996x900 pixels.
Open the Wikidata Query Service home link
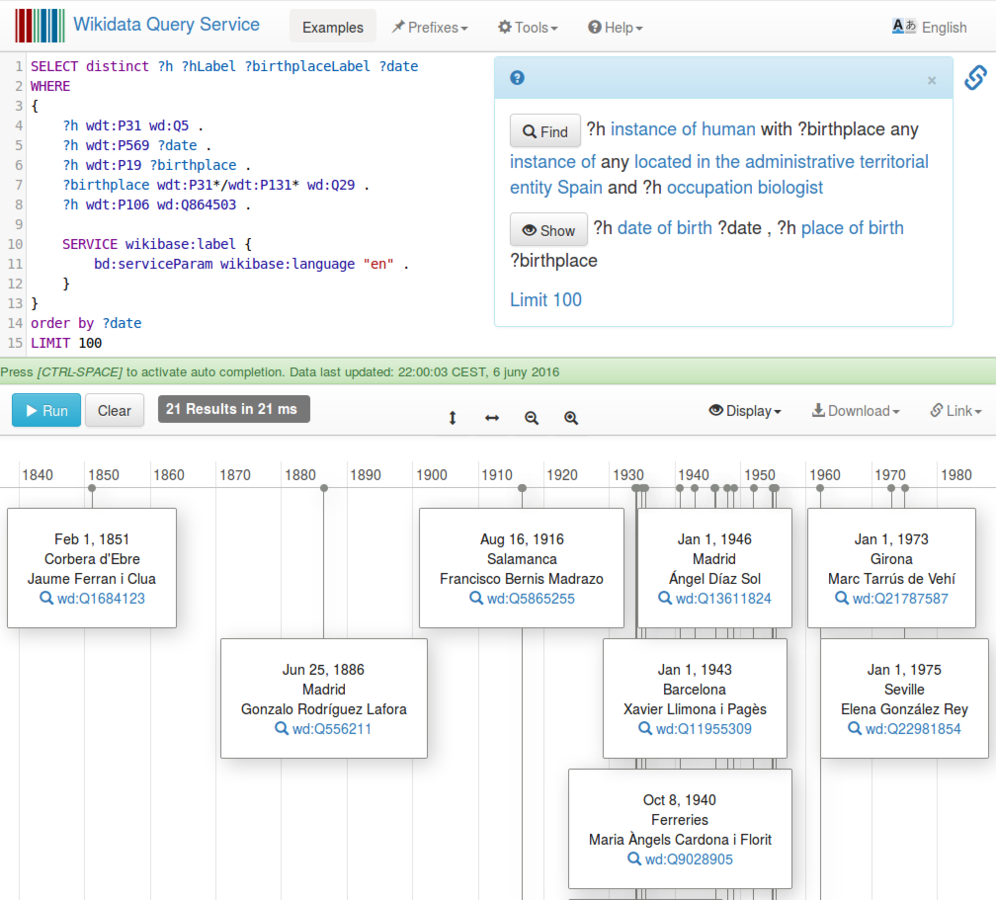[166, 24]
